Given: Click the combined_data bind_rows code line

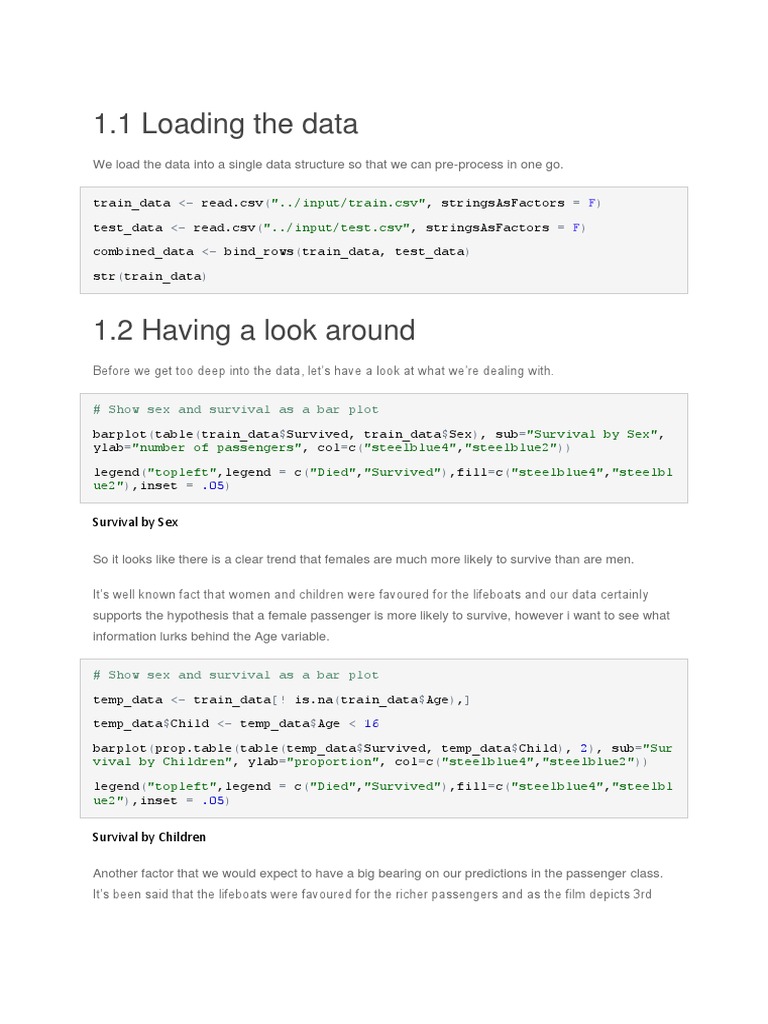Looking at the screenshot, I should [x=279, y=252].
